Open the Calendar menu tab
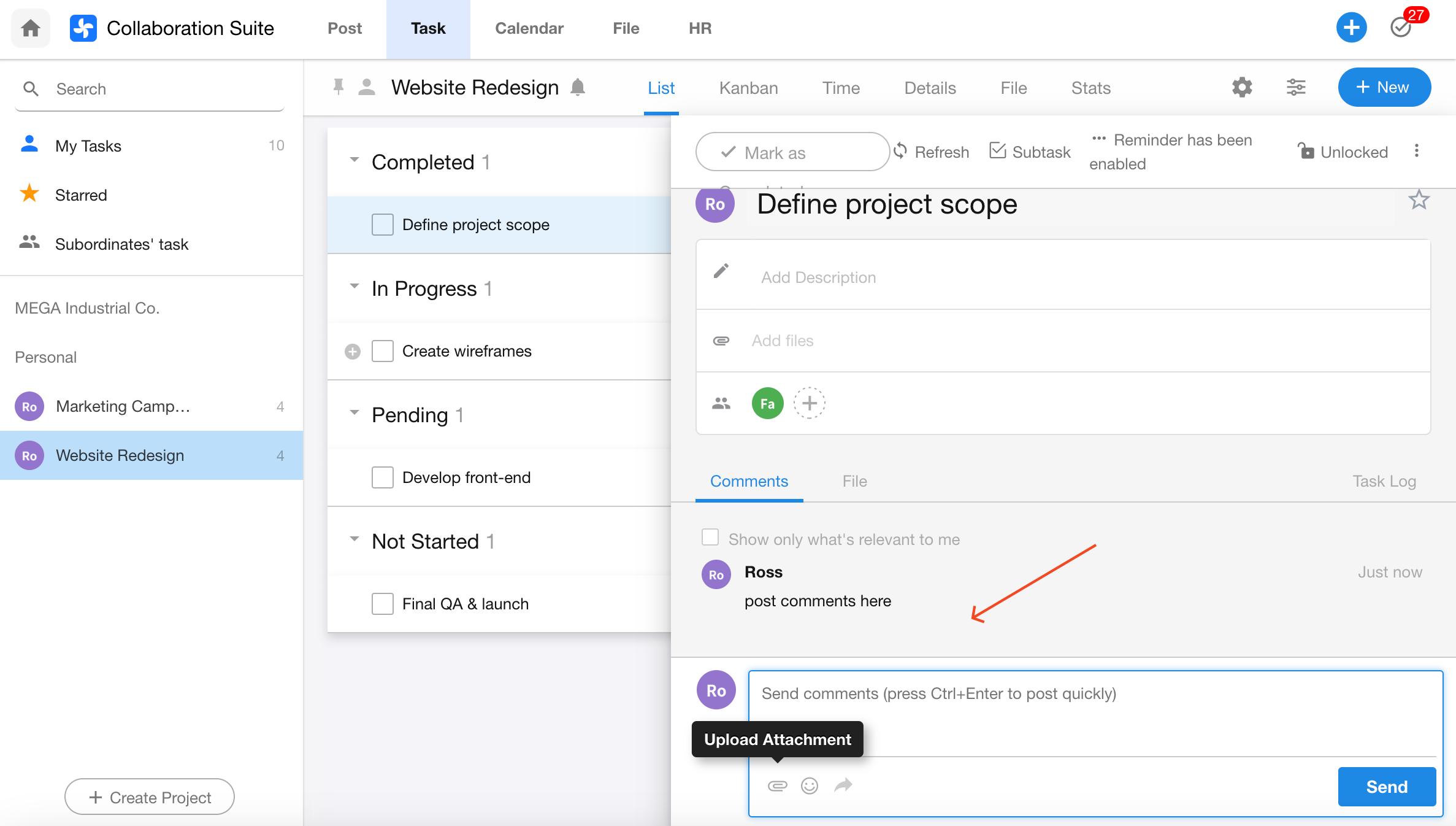This screenshot has width=1456, height=826. [x=529, y=28]
